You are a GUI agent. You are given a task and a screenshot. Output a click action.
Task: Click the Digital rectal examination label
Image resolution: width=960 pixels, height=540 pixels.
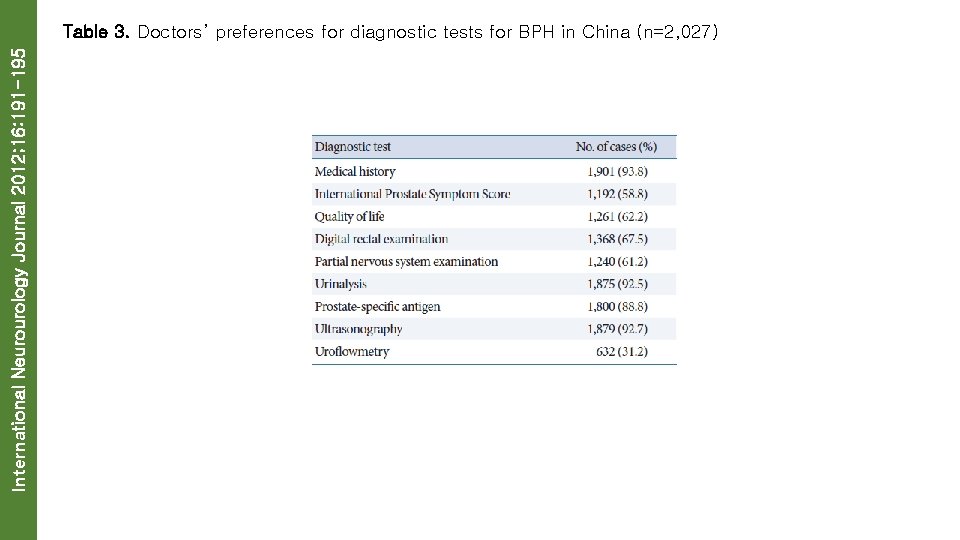coord(381,239)
